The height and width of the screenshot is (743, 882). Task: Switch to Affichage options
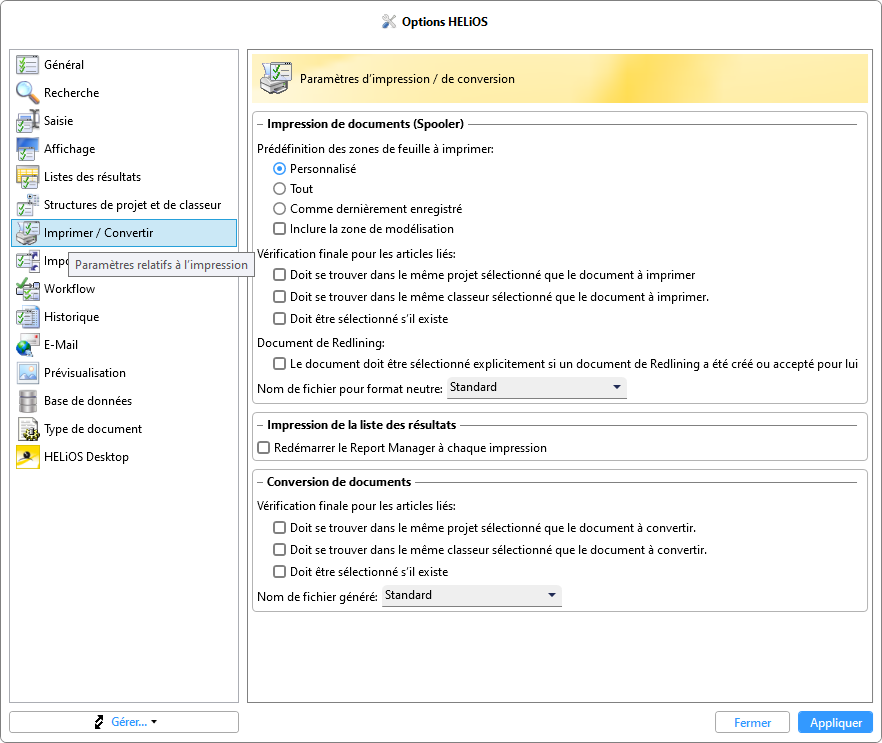click(124, 149)
